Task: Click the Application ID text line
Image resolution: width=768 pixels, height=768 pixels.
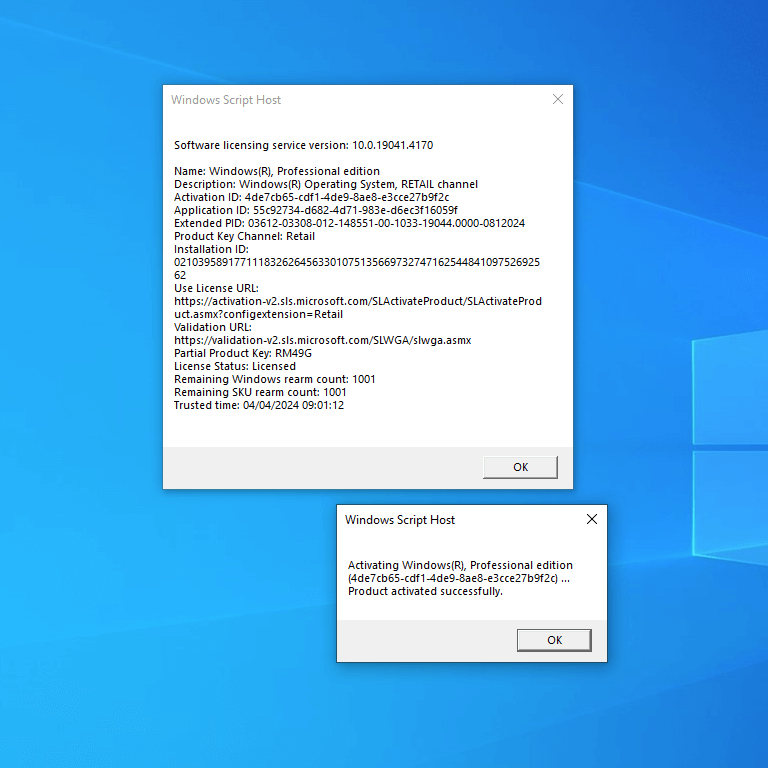Action: point(315,210)
